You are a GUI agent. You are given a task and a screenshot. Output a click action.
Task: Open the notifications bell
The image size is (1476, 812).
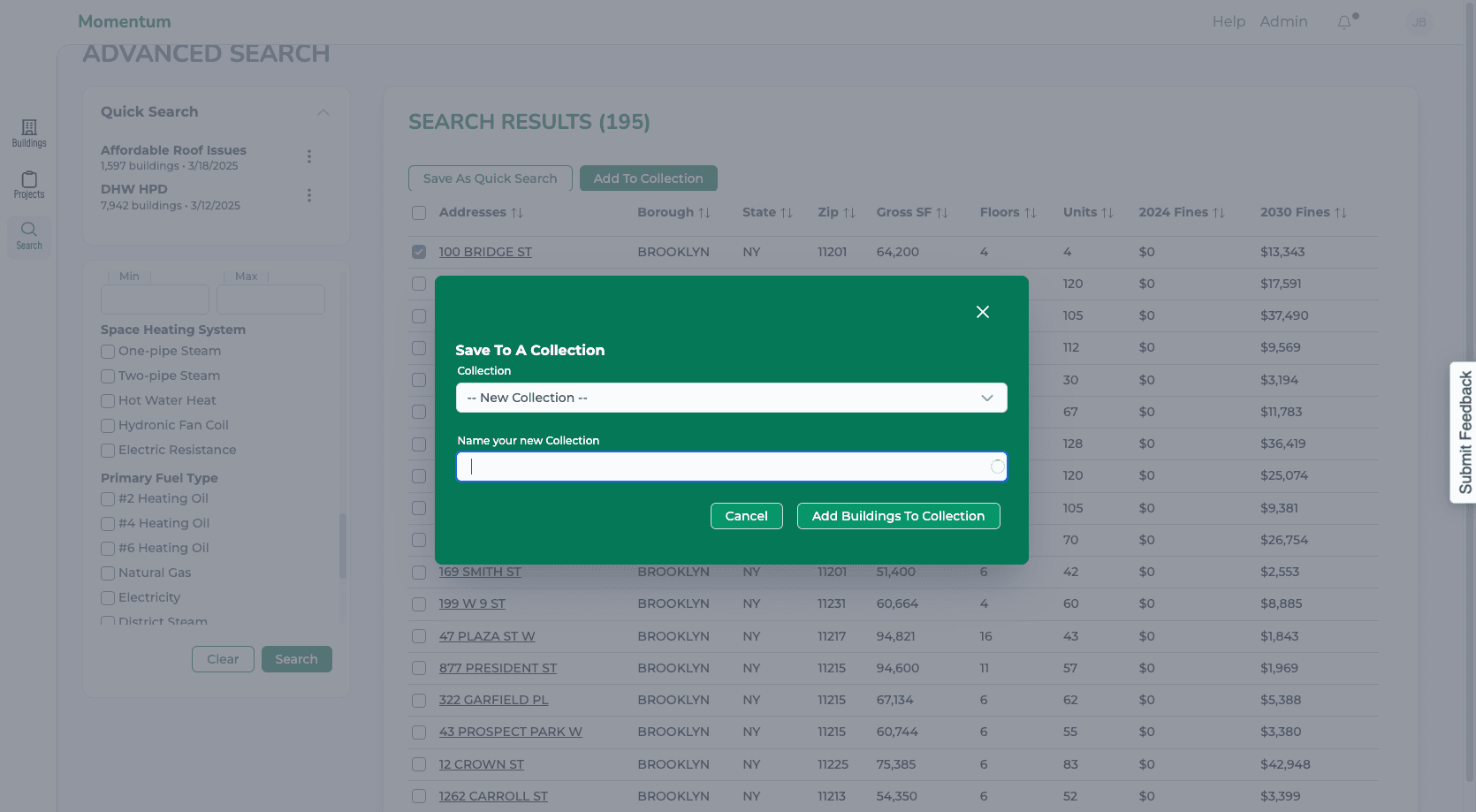point(1344,22)
